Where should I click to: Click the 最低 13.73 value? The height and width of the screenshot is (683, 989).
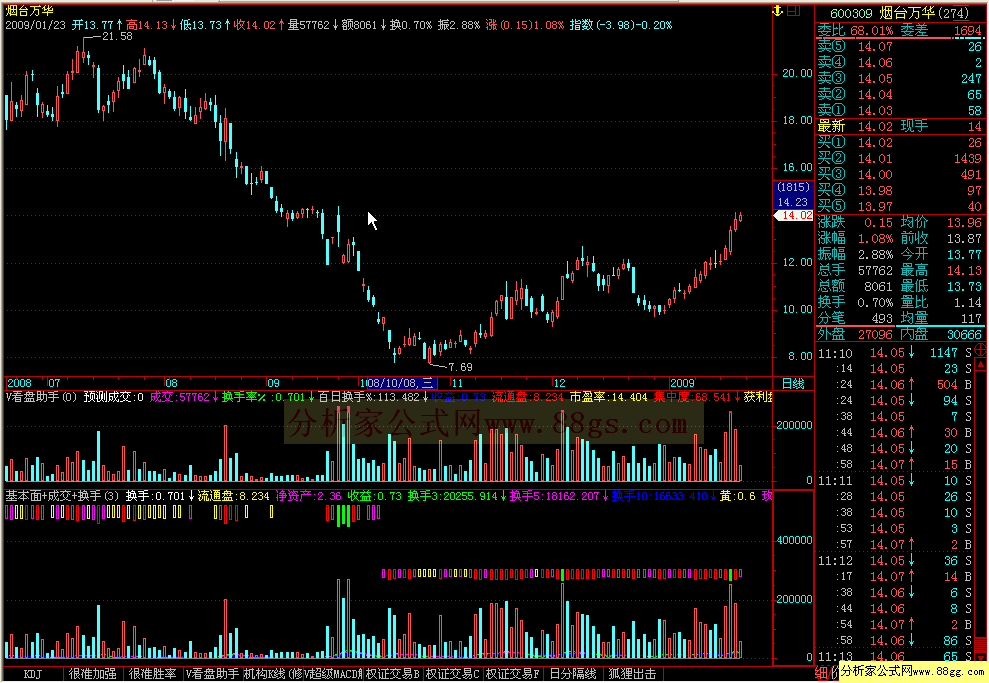click(964, 286)
